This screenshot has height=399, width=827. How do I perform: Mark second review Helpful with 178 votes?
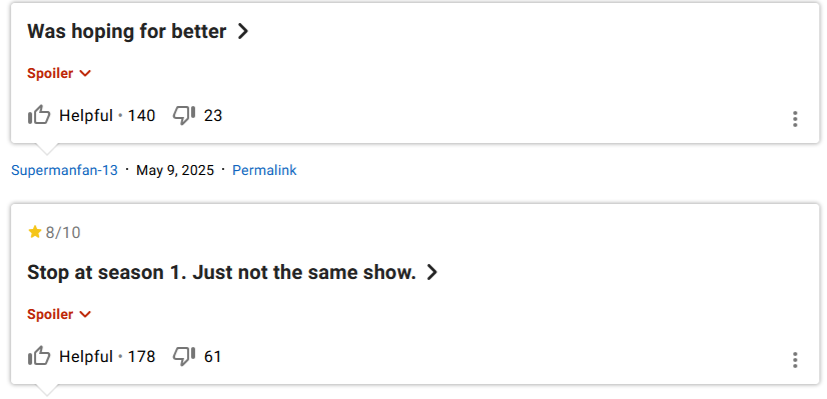(91, 356)
